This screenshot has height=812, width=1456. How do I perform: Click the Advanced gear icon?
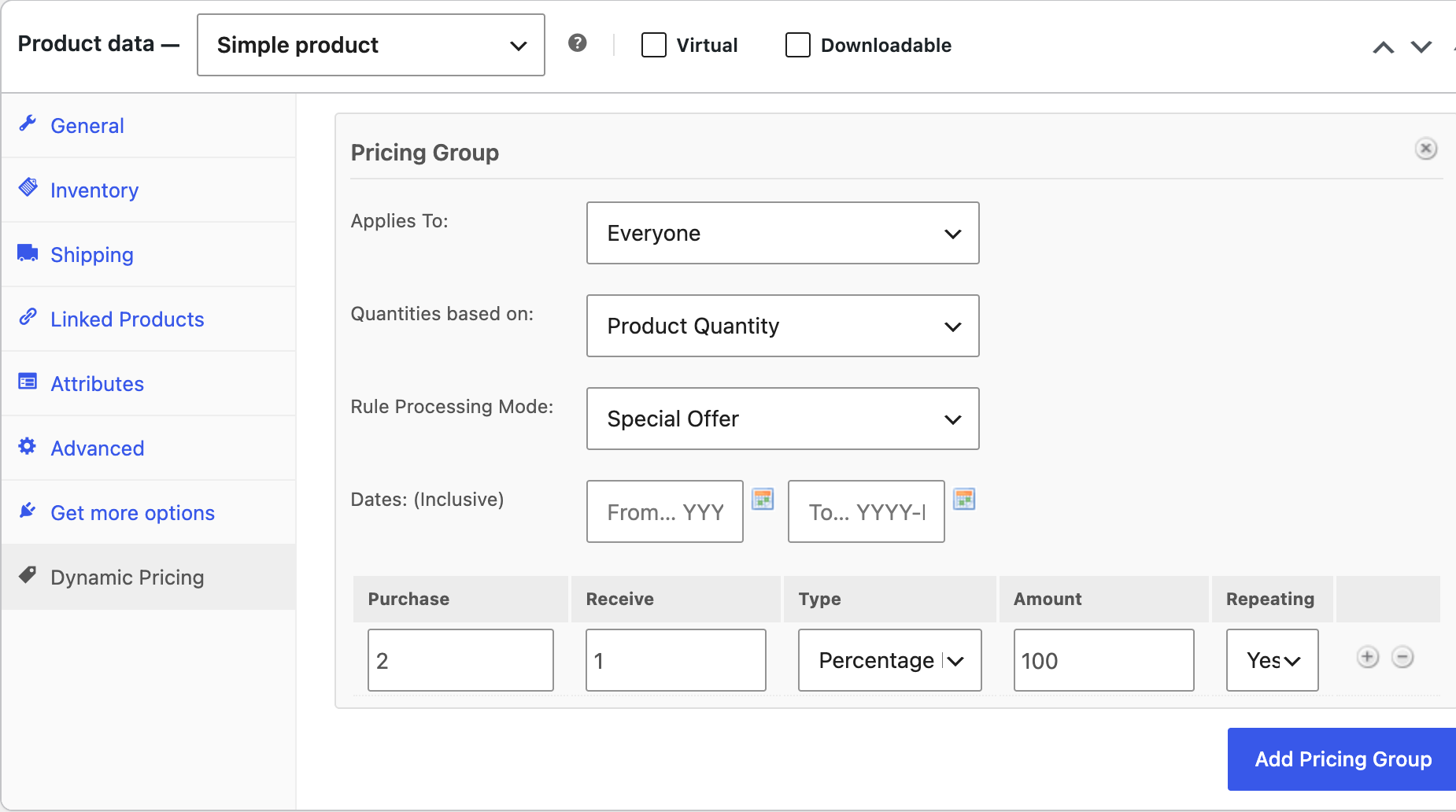(28, 446)
